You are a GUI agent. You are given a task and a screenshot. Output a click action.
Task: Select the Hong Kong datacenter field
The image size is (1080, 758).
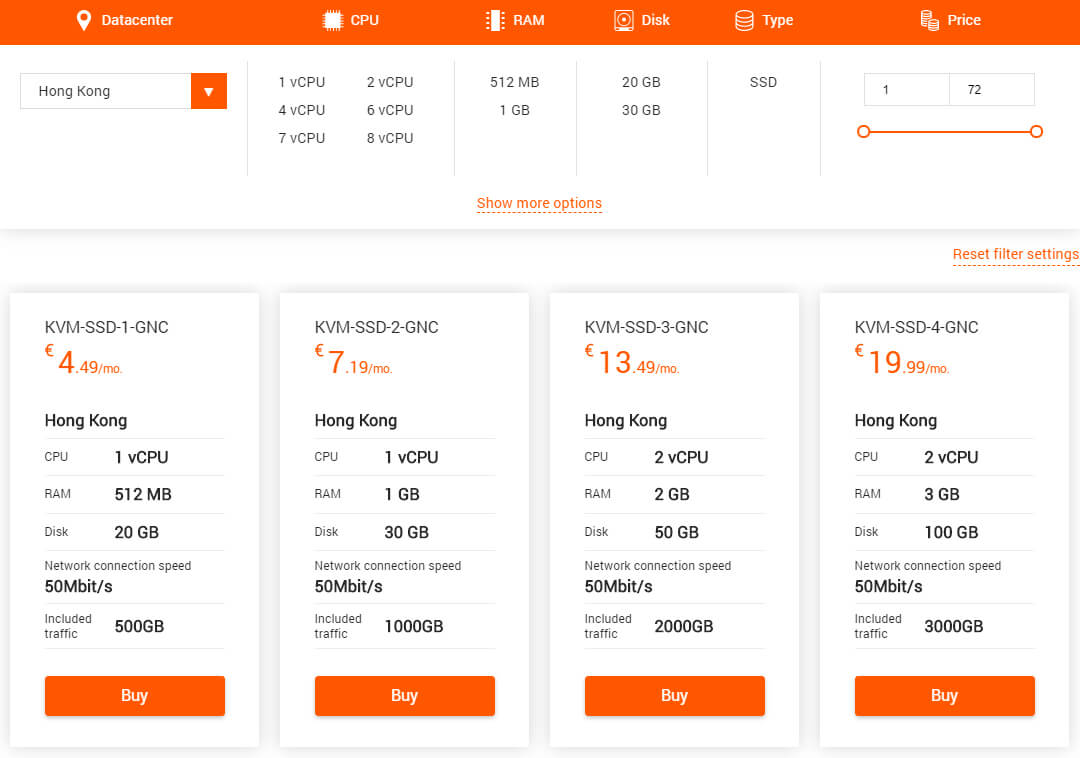point(105,91)
